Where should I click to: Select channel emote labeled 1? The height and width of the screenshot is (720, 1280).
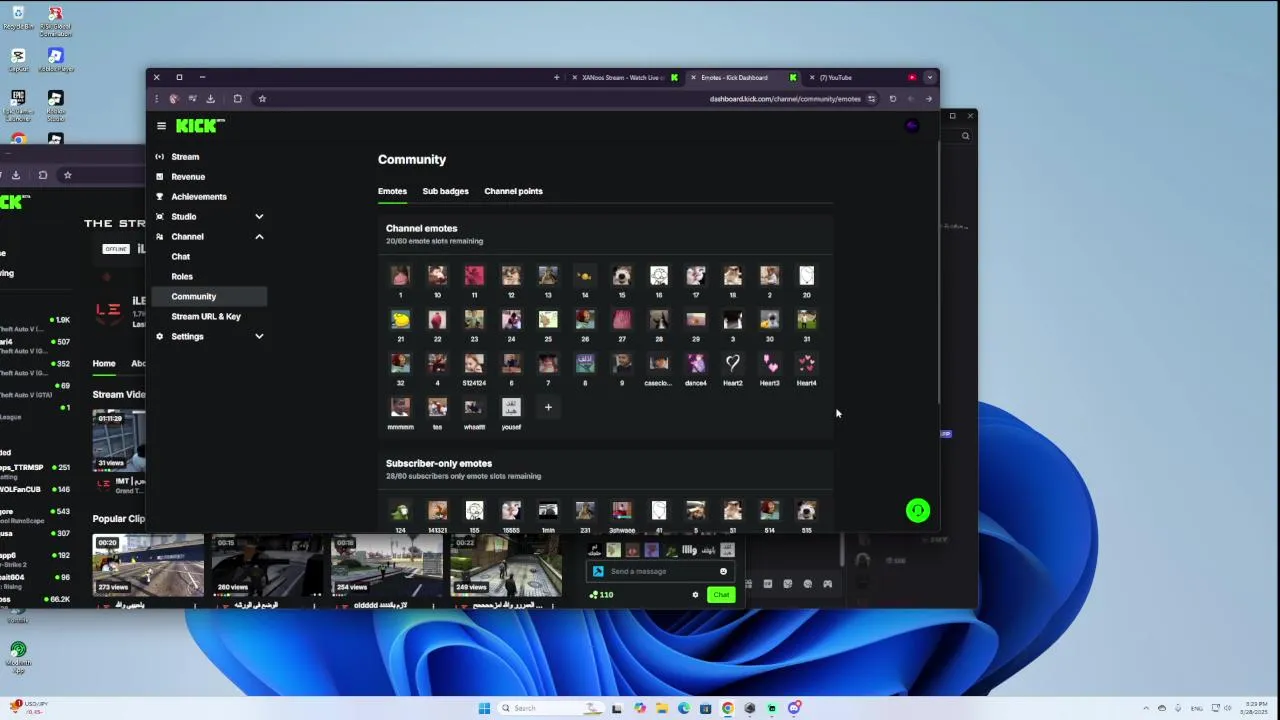click(400, 276)
